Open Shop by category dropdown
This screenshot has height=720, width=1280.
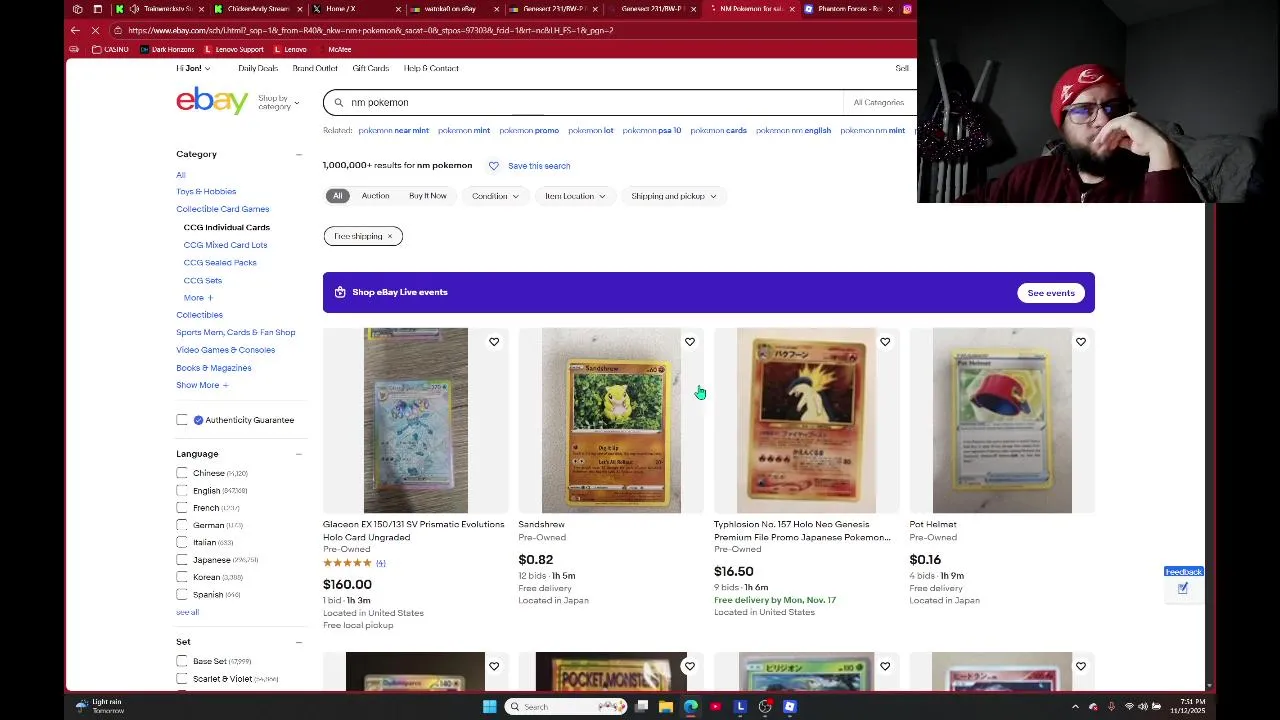tap(278, 102)
